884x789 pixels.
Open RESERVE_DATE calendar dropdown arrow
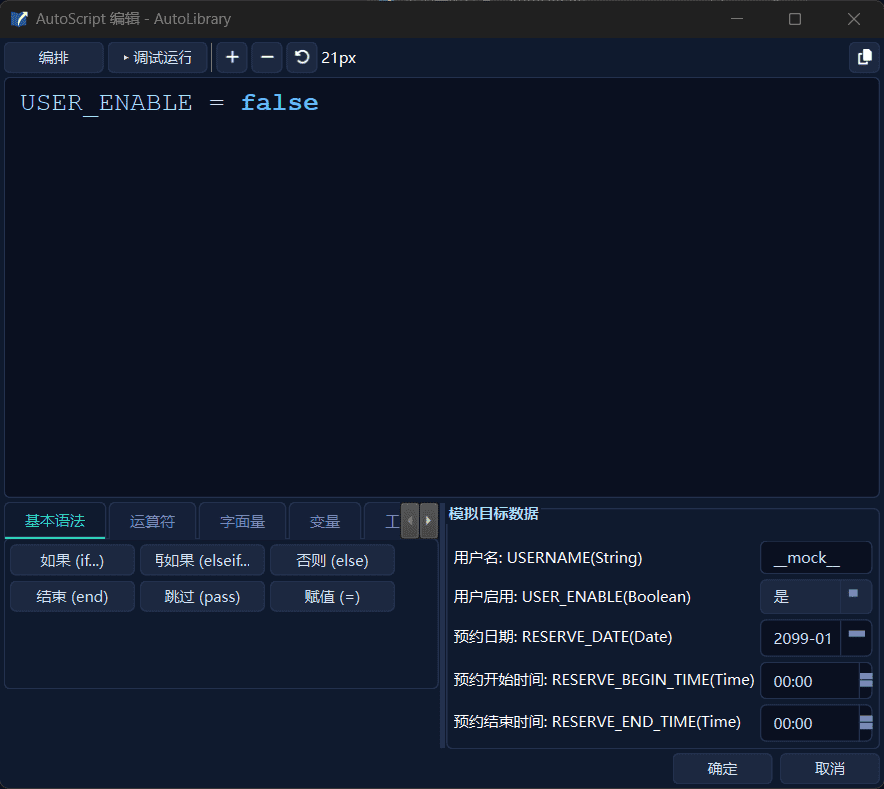856,638
